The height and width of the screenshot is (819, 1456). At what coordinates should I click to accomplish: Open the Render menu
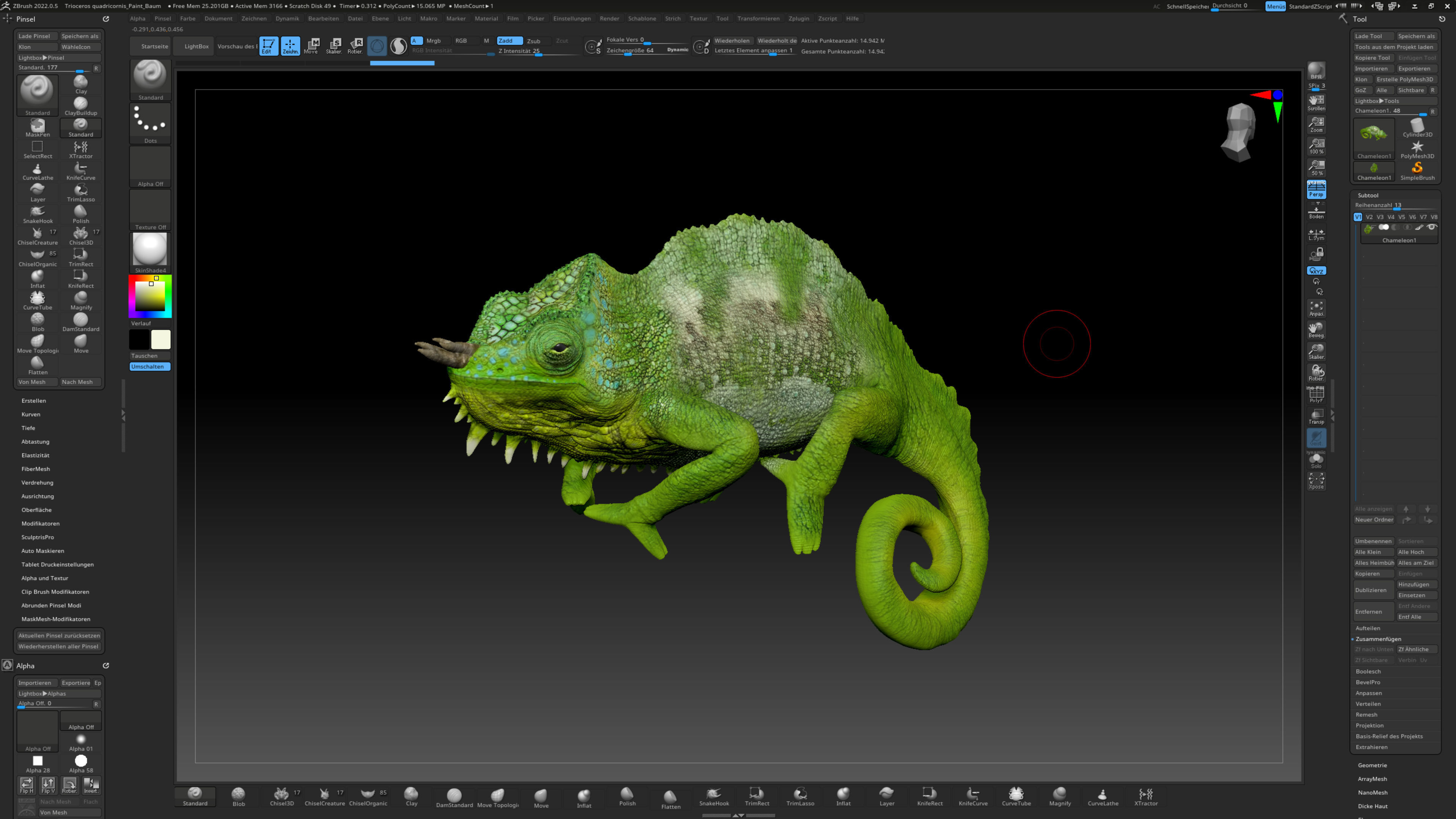[609, 19]
